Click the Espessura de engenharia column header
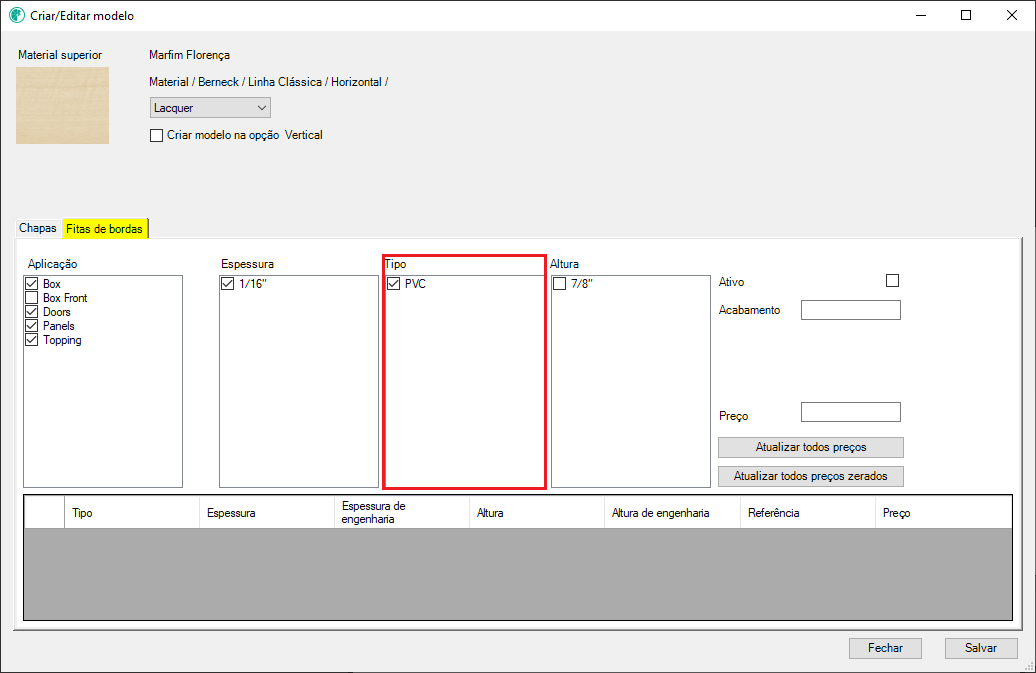This screenshot has height=673, width=1036. click(402, 513)
